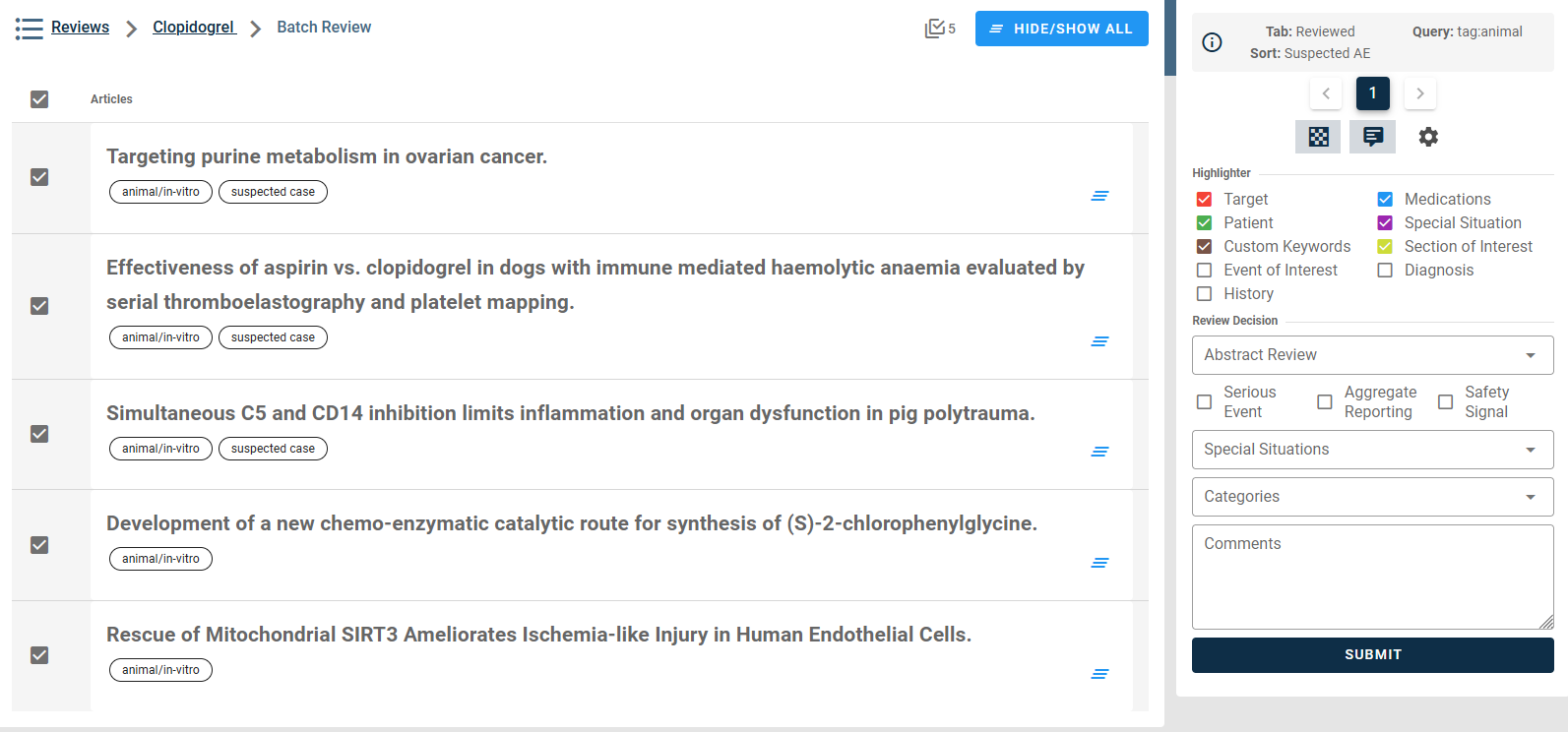1568x732 pixels.
Task: Click the selected articles count icon
Action: click(935, 29)
